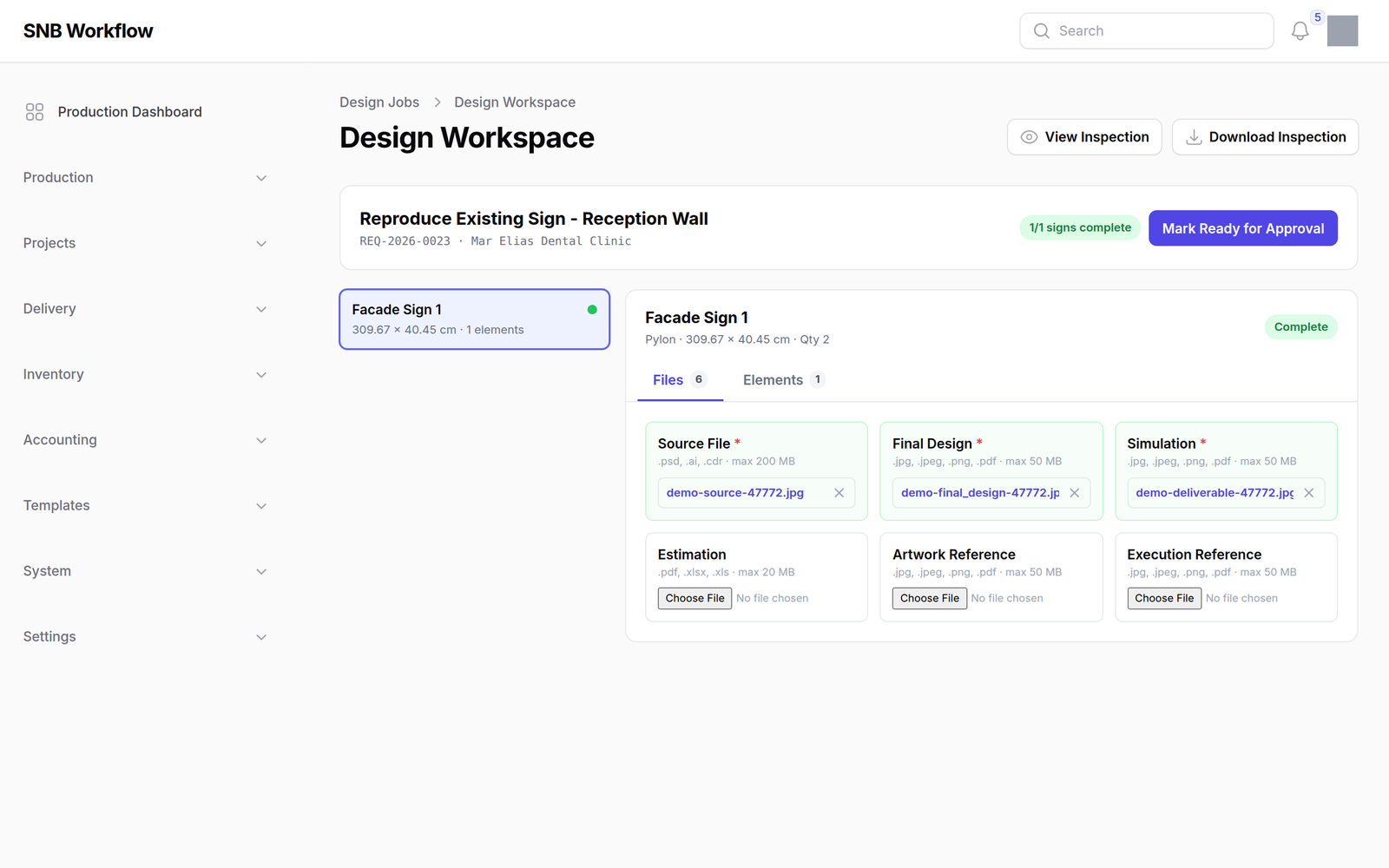Open the user avatar menu
The image size is (1389, 868).
pyautogui.click(x=1342, y=31)
